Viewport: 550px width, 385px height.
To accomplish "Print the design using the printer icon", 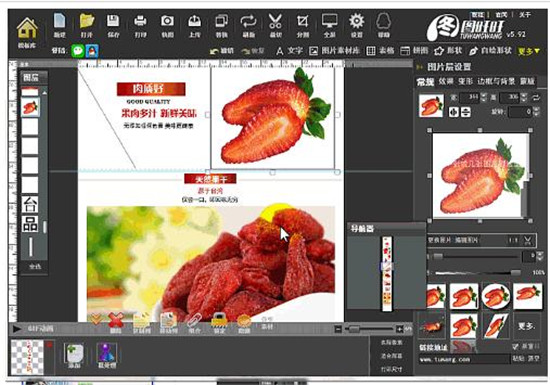I will [x=140, y=25].
